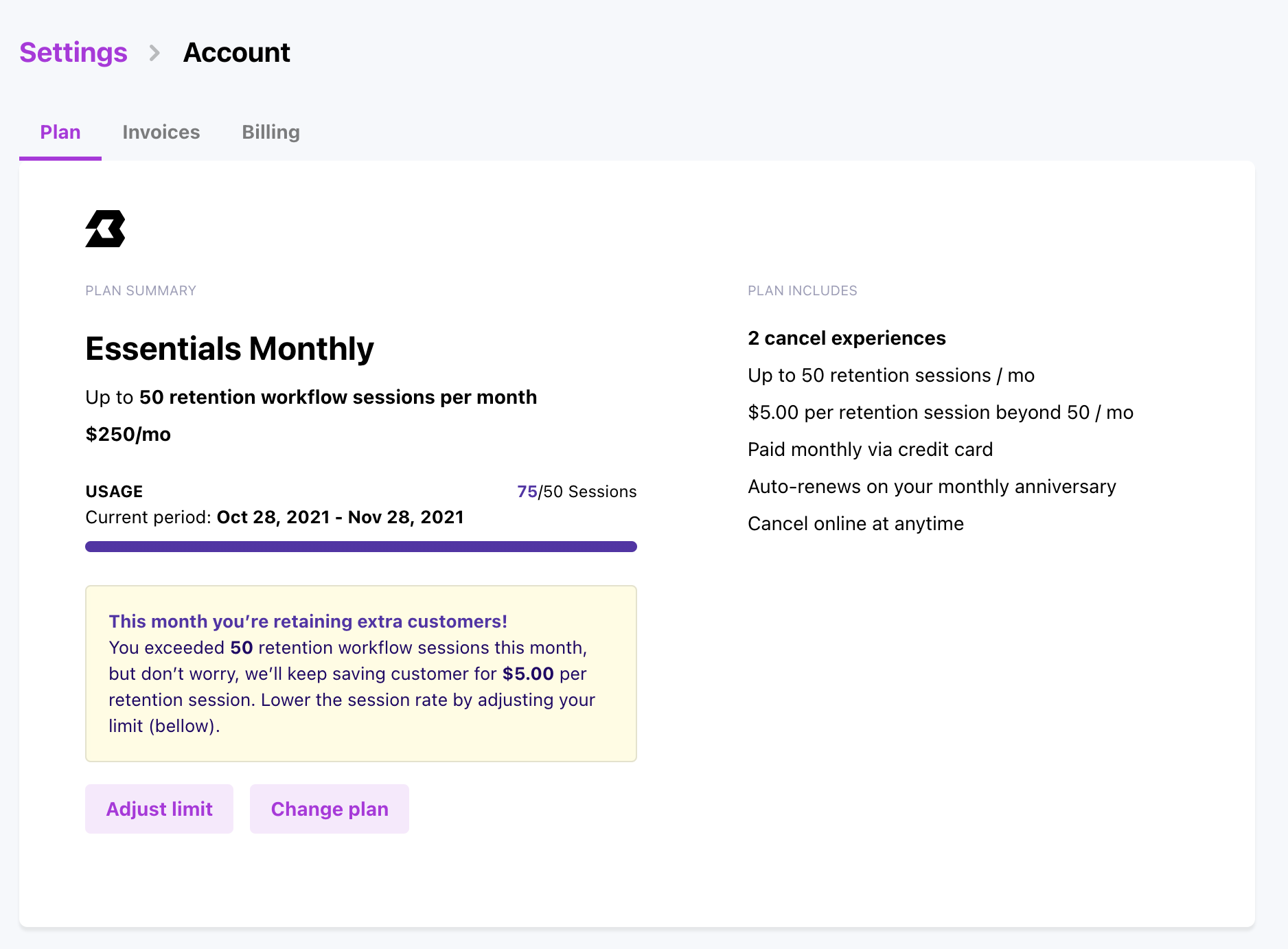Click the black brand logo icon
This screenshot has width=1288, height=949.
click(x=105, y=229)
